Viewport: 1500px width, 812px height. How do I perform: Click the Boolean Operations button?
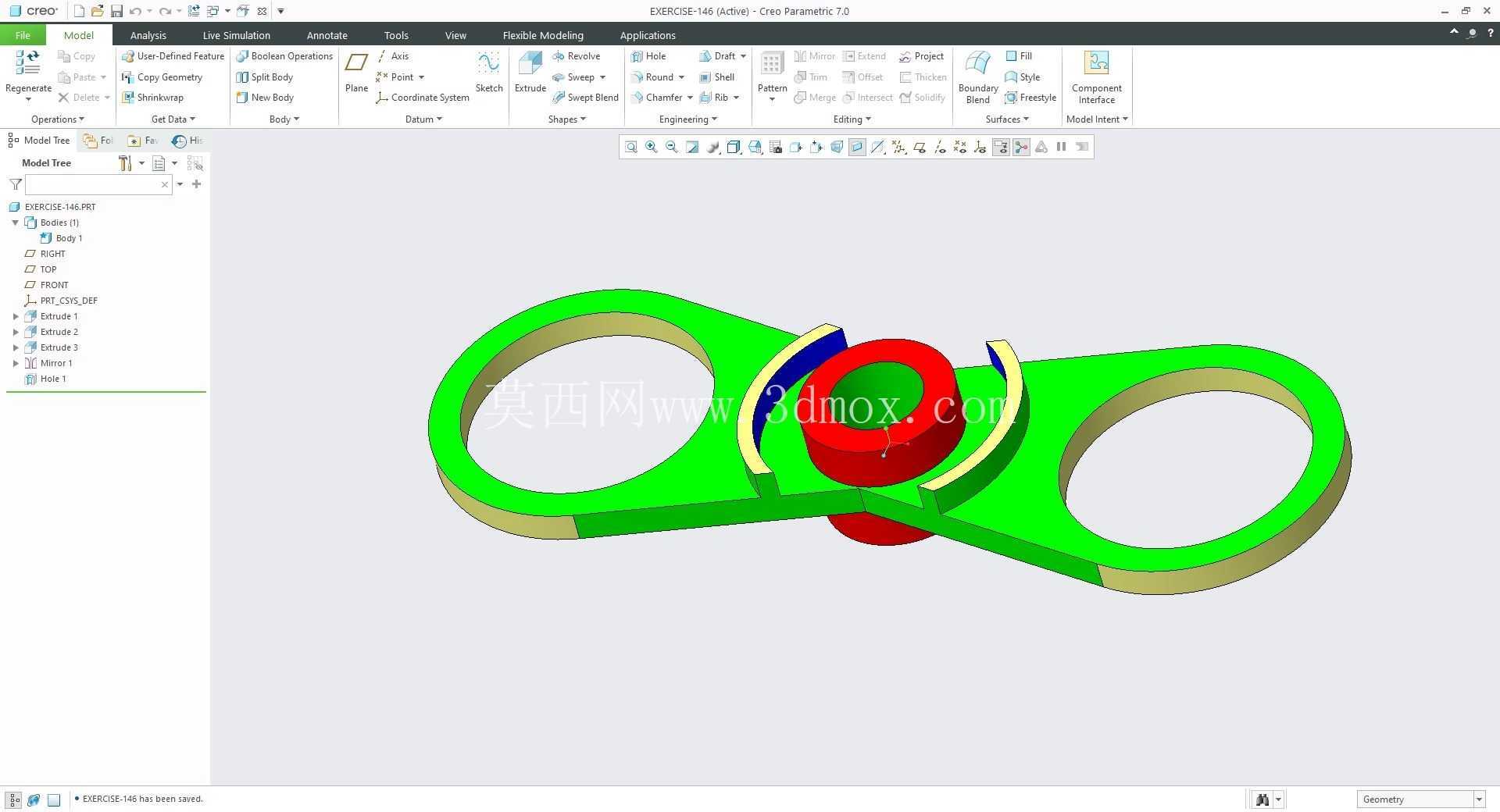(284, 56)
